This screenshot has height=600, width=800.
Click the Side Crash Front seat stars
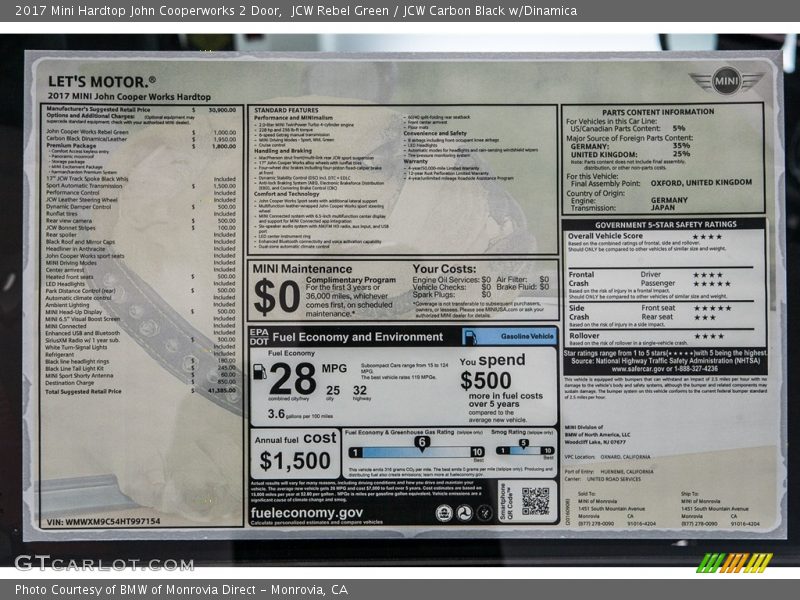(x=711, y=308)
